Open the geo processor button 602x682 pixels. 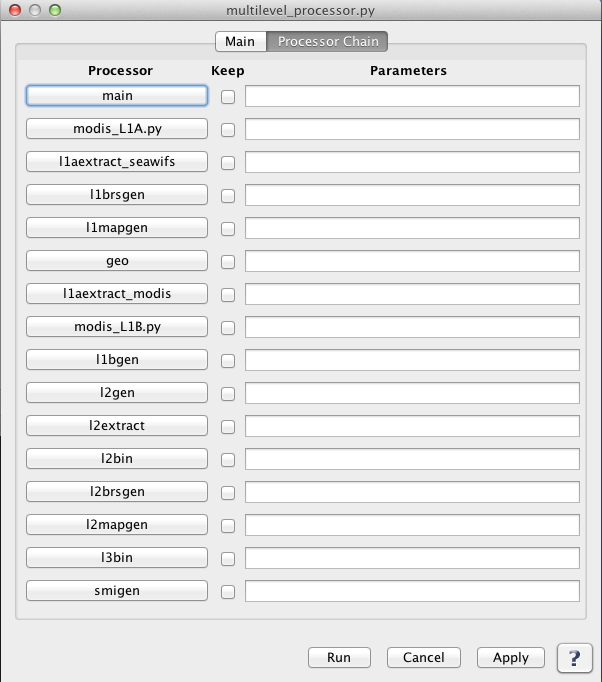(x=117, y=261)
